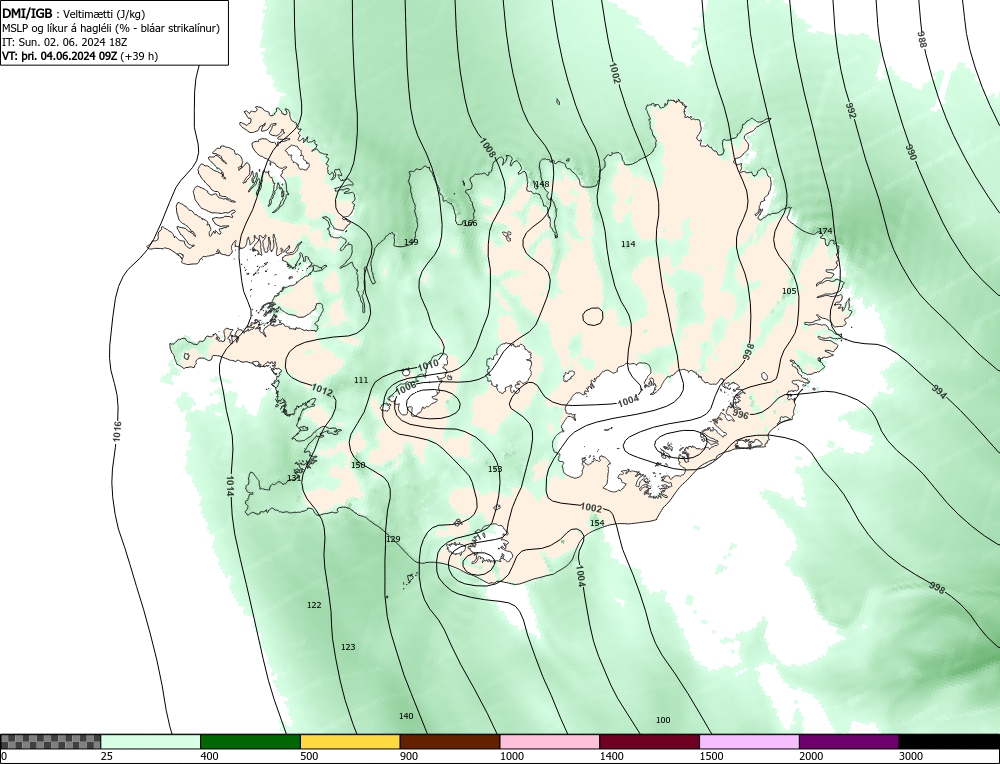Click the 990 isobar label
1000x764 pixels.
[x=911, y=152]
